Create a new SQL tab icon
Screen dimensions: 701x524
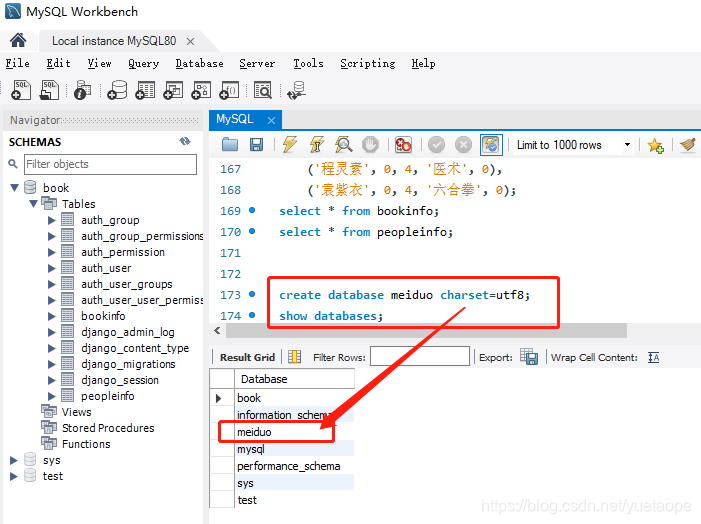tap(21, 90)
